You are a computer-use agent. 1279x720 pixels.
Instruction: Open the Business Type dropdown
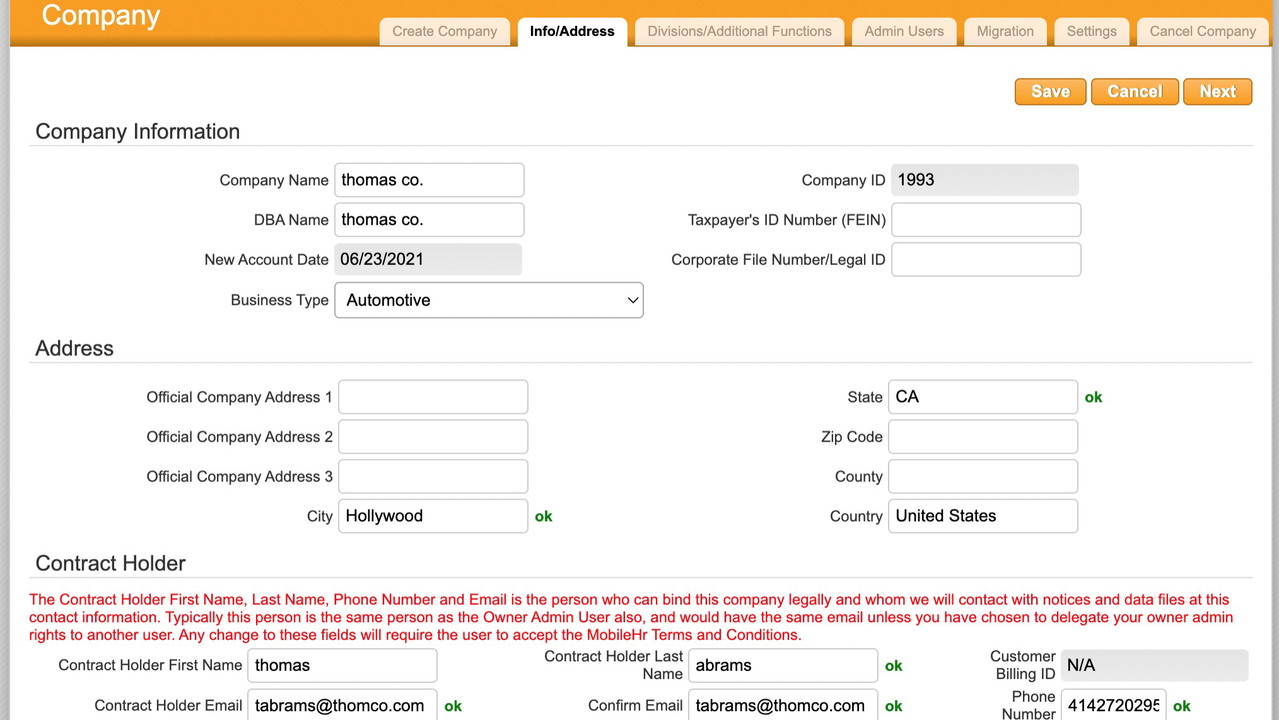click(488, 300)
